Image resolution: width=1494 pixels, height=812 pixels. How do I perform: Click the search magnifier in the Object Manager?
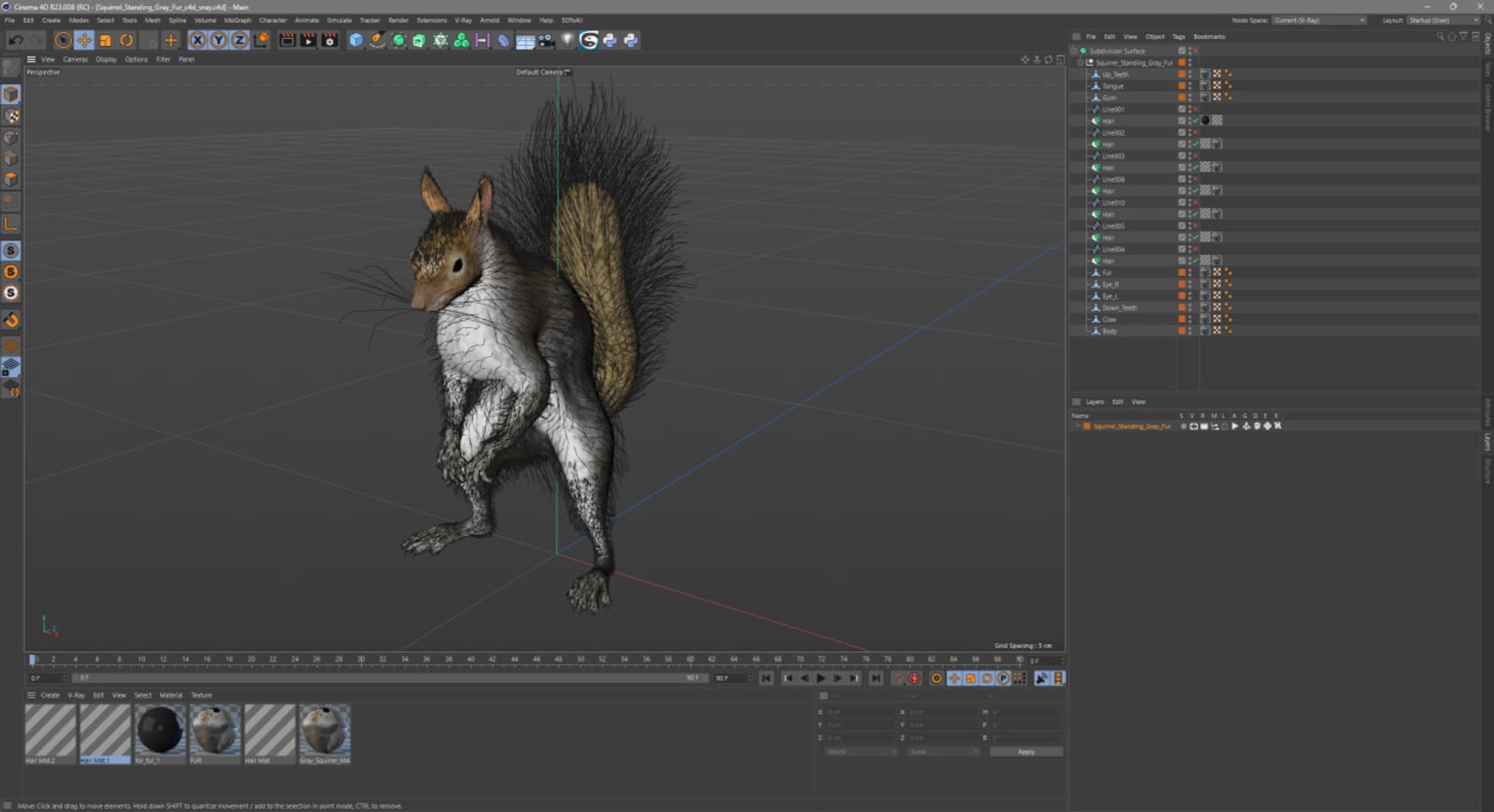tap(1440, 37)
